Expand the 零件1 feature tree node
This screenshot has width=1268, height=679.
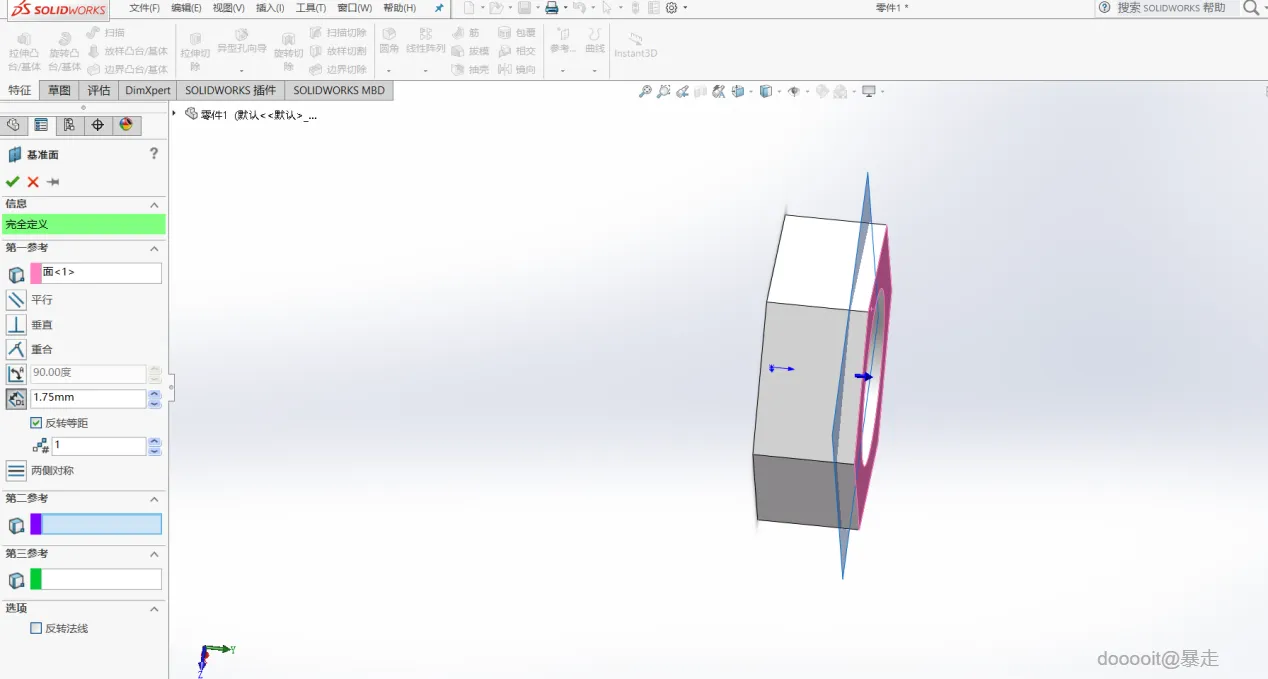(174, 114)
